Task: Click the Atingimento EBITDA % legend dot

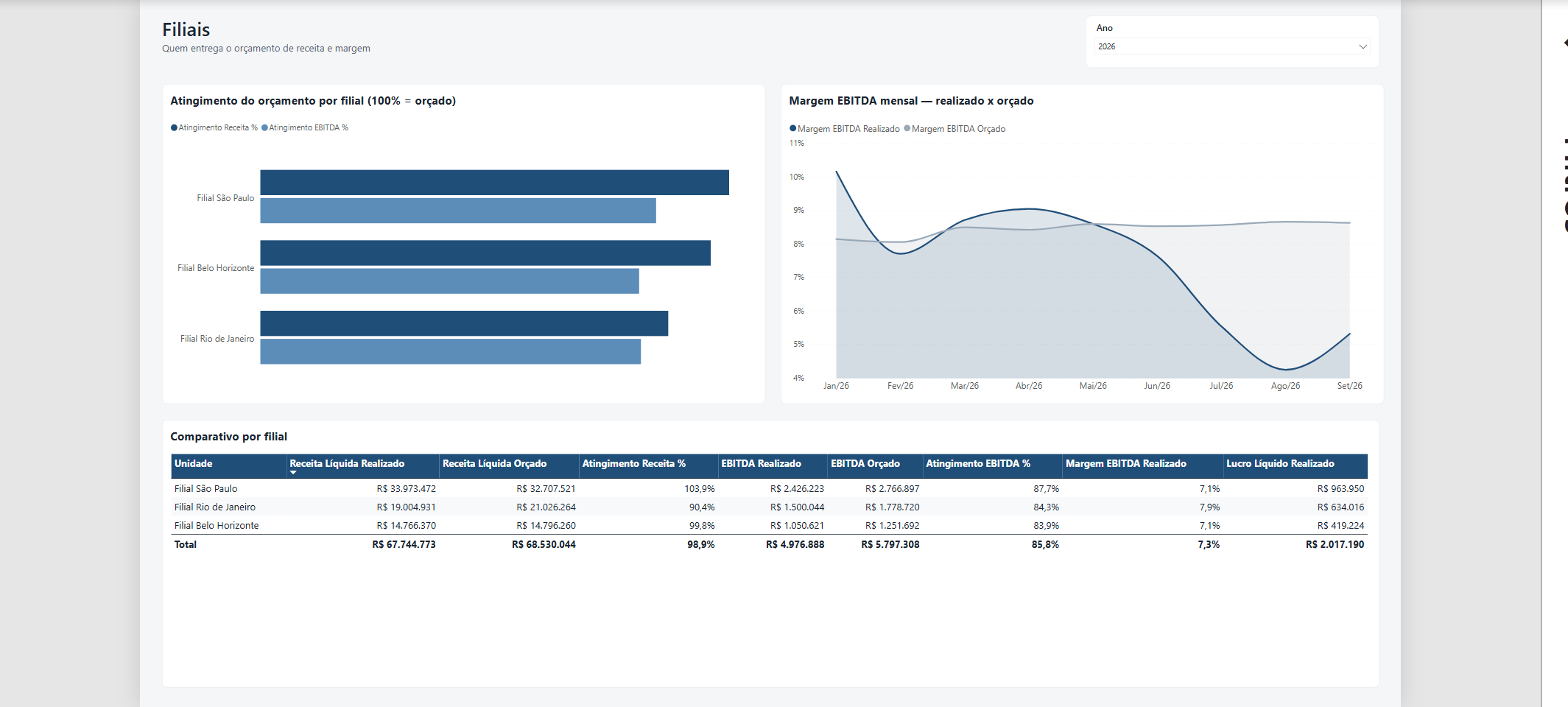Action: coord(265,127)
